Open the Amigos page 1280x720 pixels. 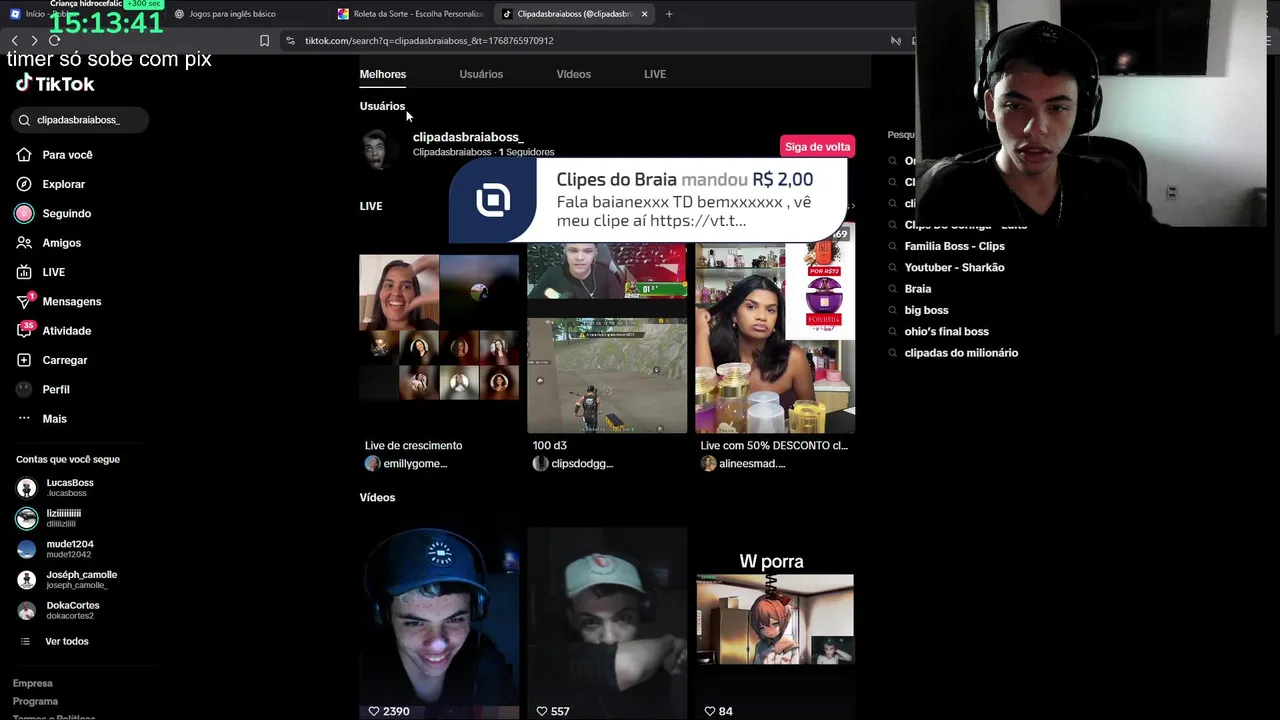[61, 243]
